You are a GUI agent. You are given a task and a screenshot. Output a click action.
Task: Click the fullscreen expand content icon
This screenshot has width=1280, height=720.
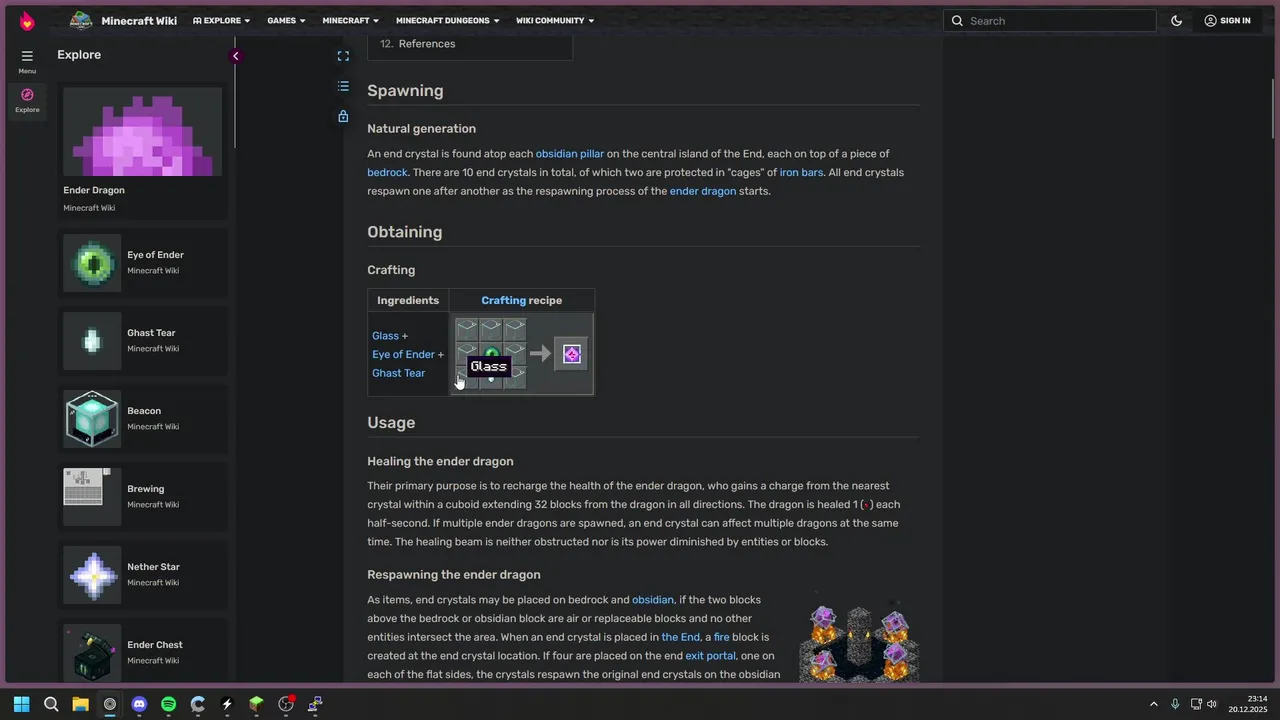point(343,56)
